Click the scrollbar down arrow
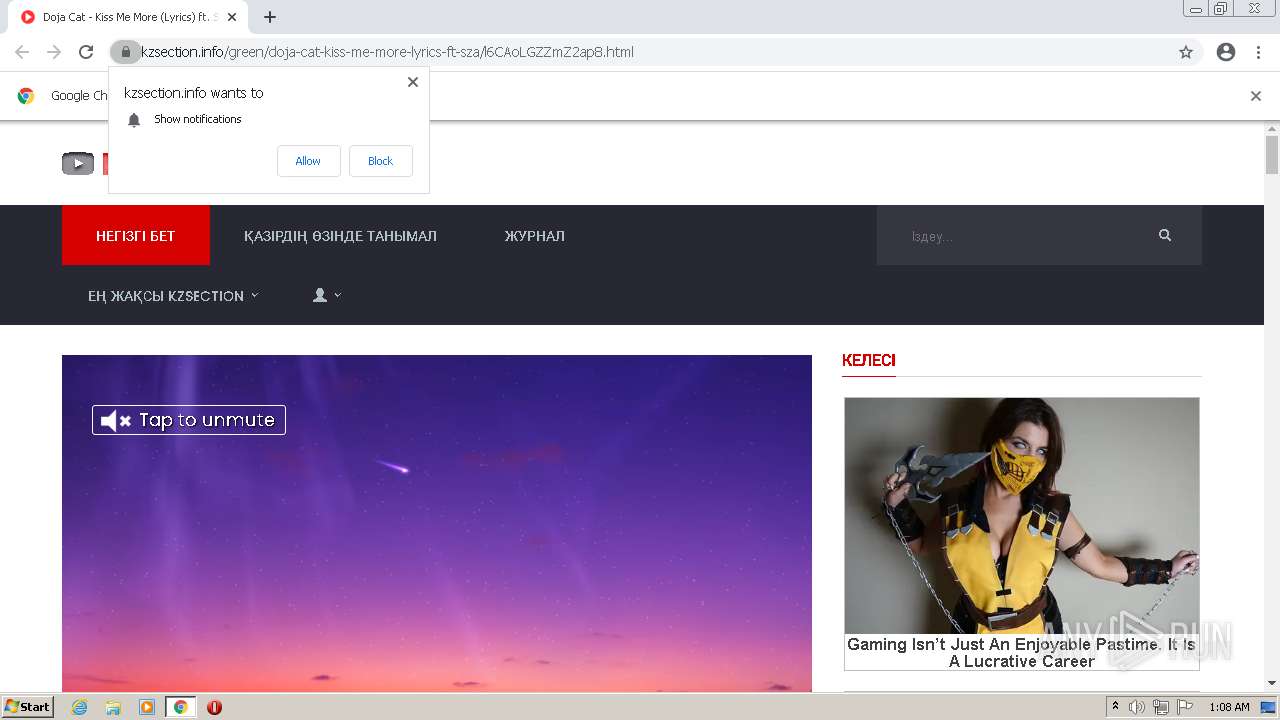The height and width of the screenshot is (720, 1280). (1272, 683)
